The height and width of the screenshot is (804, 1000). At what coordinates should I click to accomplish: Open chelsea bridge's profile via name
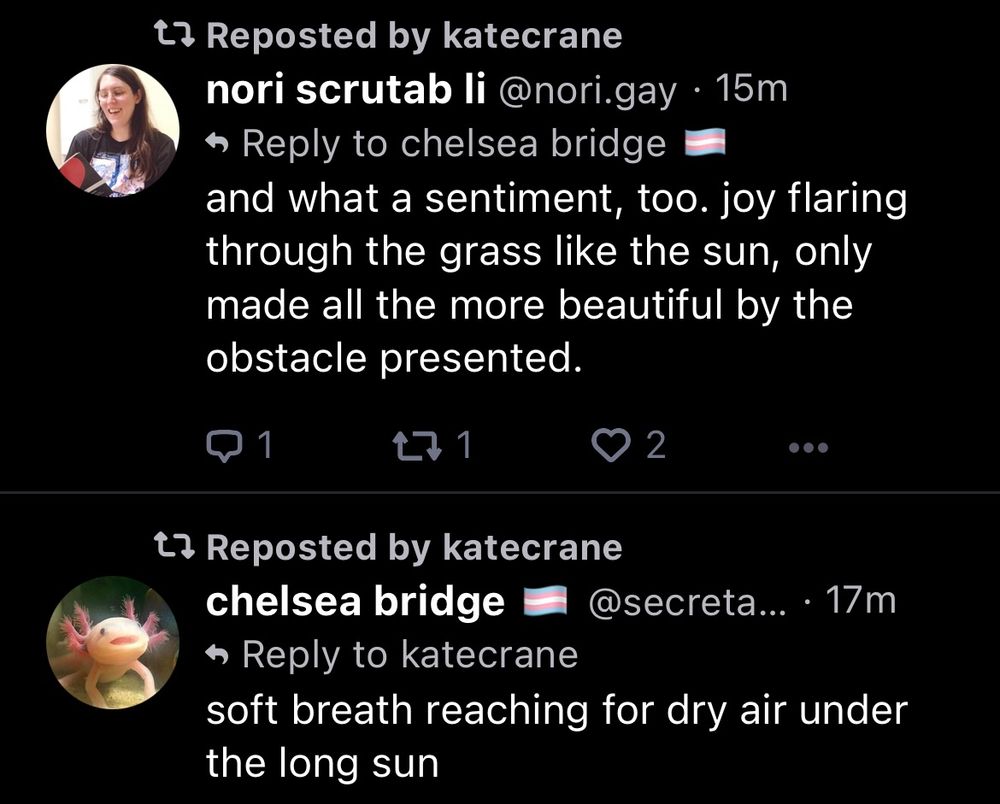tap(353, 600)
